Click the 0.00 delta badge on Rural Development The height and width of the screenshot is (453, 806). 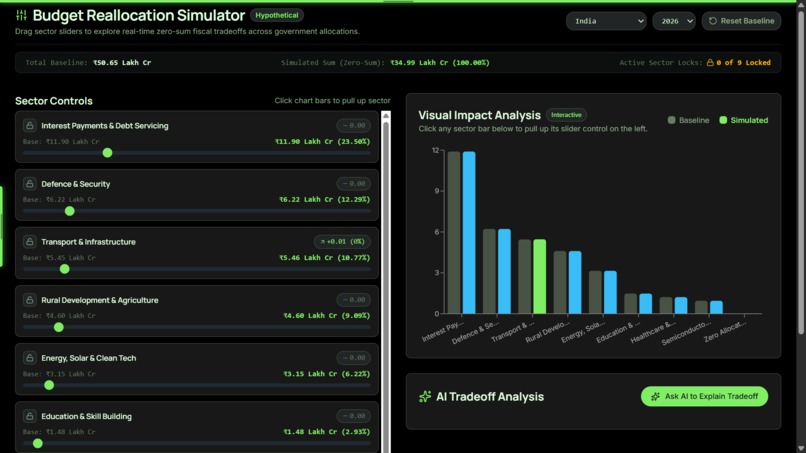354,300
